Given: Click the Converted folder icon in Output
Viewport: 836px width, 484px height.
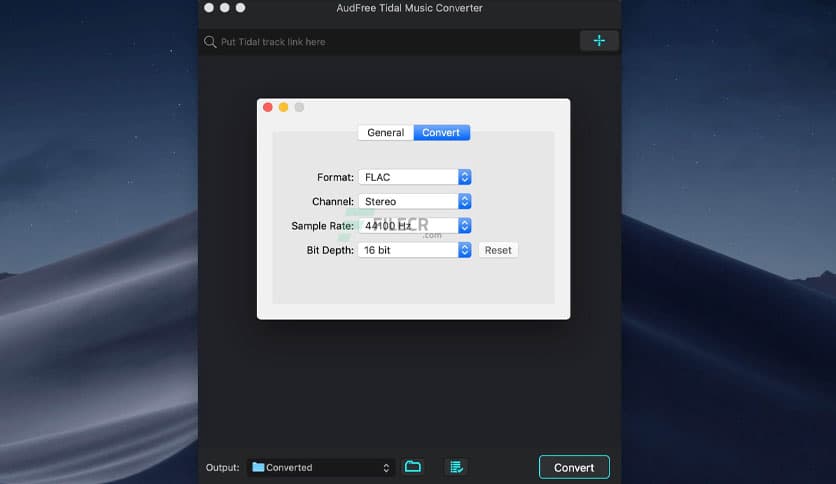Looking at the screenshot, I should point(258,467).
